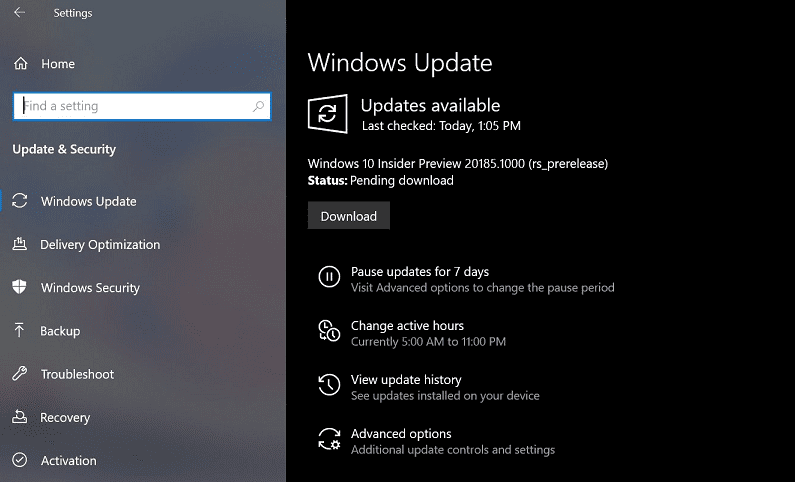Screen dimensions: 795x482
Task: Click 'See updates installed on your device' text
Action: [445, 396]
